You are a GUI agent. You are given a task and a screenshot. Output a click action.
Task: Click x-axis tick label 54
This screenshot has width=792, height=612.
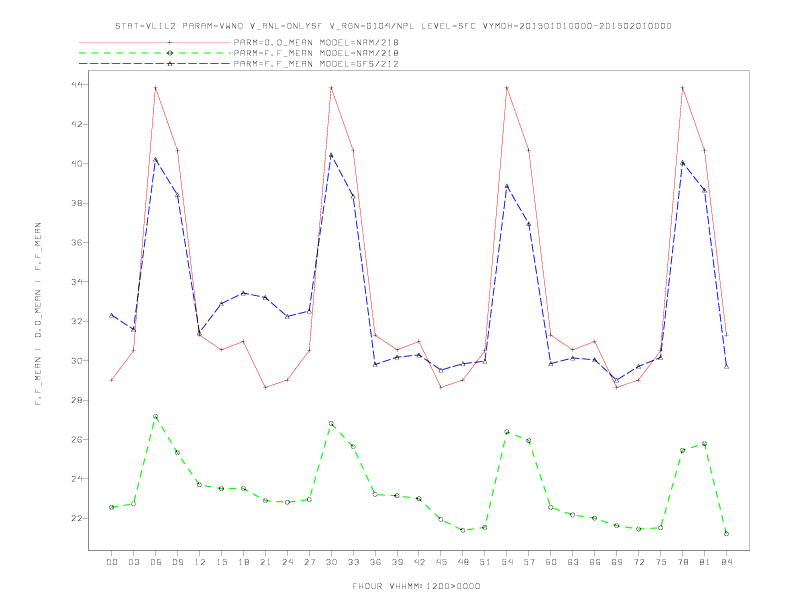click(507, 562)
